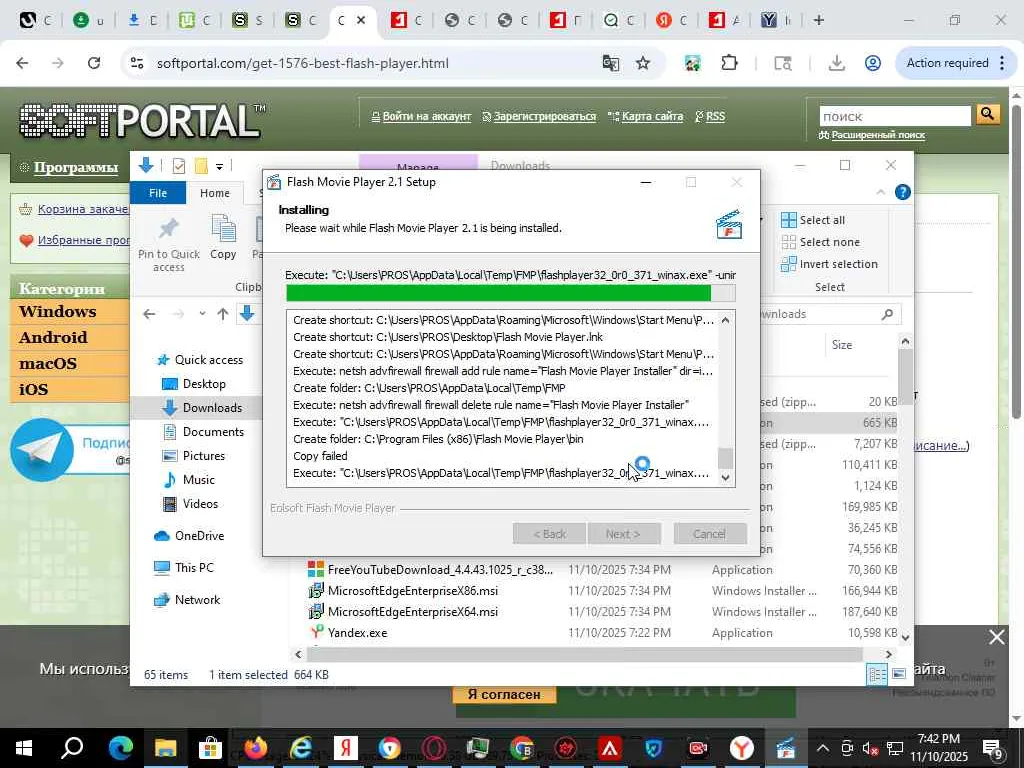Click Select all in Explorer ribbon
The height and width of the screenshot is (768, 1024).
click(813, 220)
